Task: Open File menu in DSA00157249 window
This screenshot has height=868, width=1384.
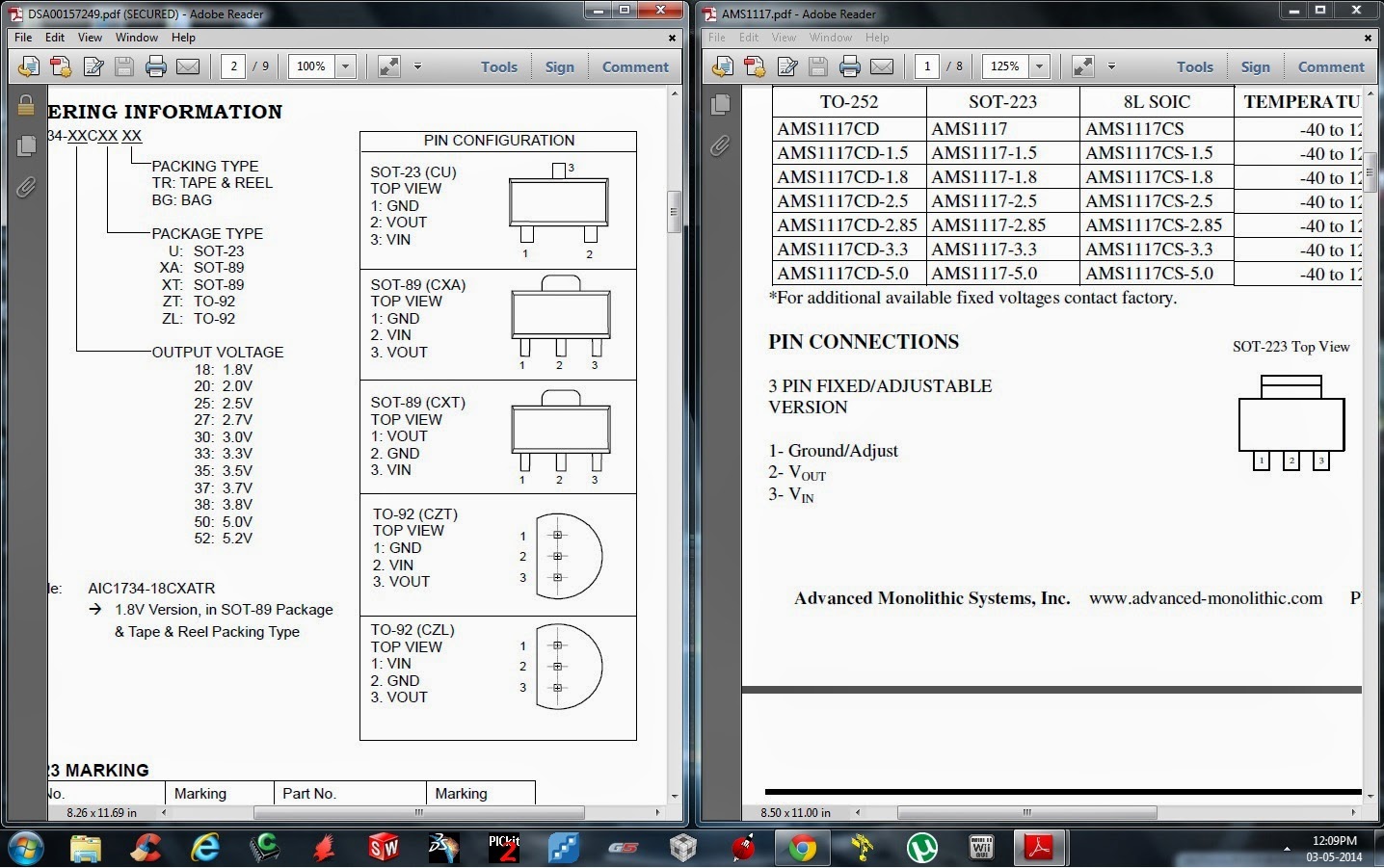Action: 23,38
